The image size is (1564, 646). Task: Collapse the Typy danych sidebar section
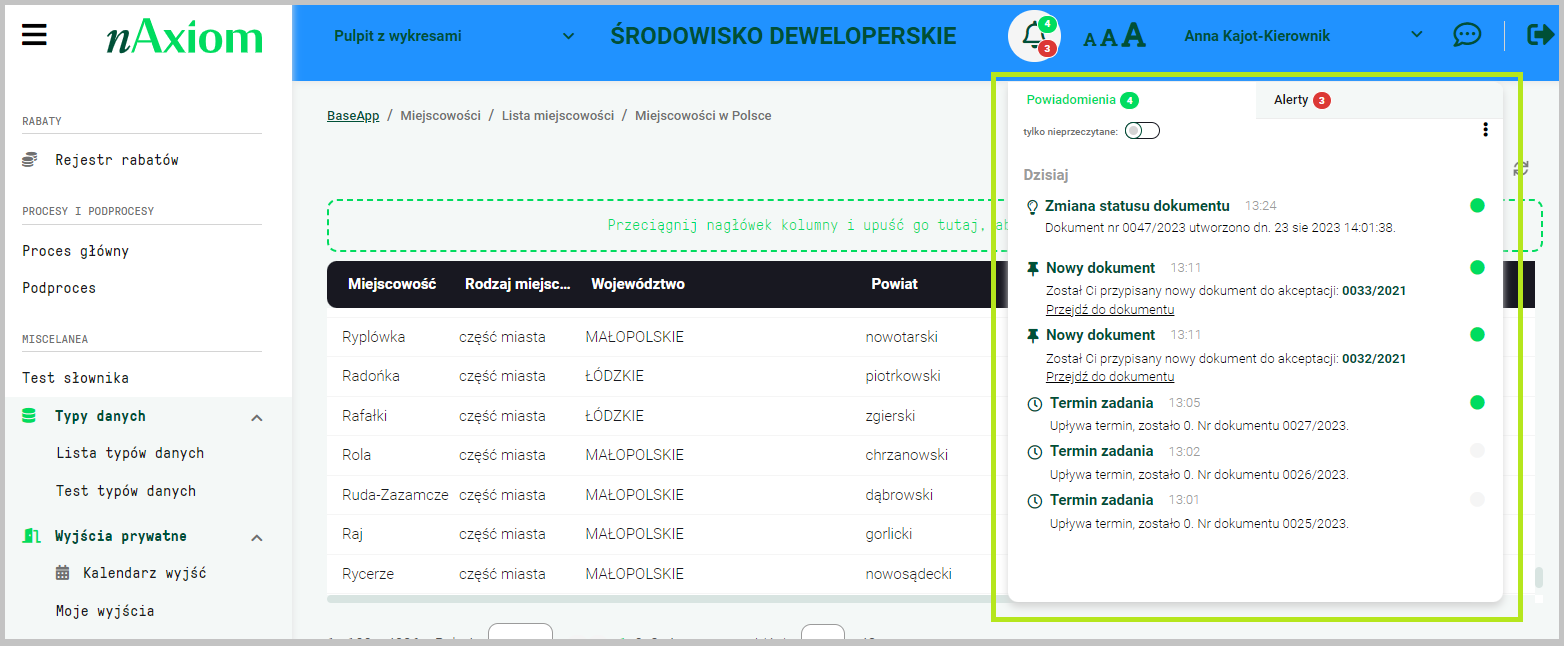[256, 417]
